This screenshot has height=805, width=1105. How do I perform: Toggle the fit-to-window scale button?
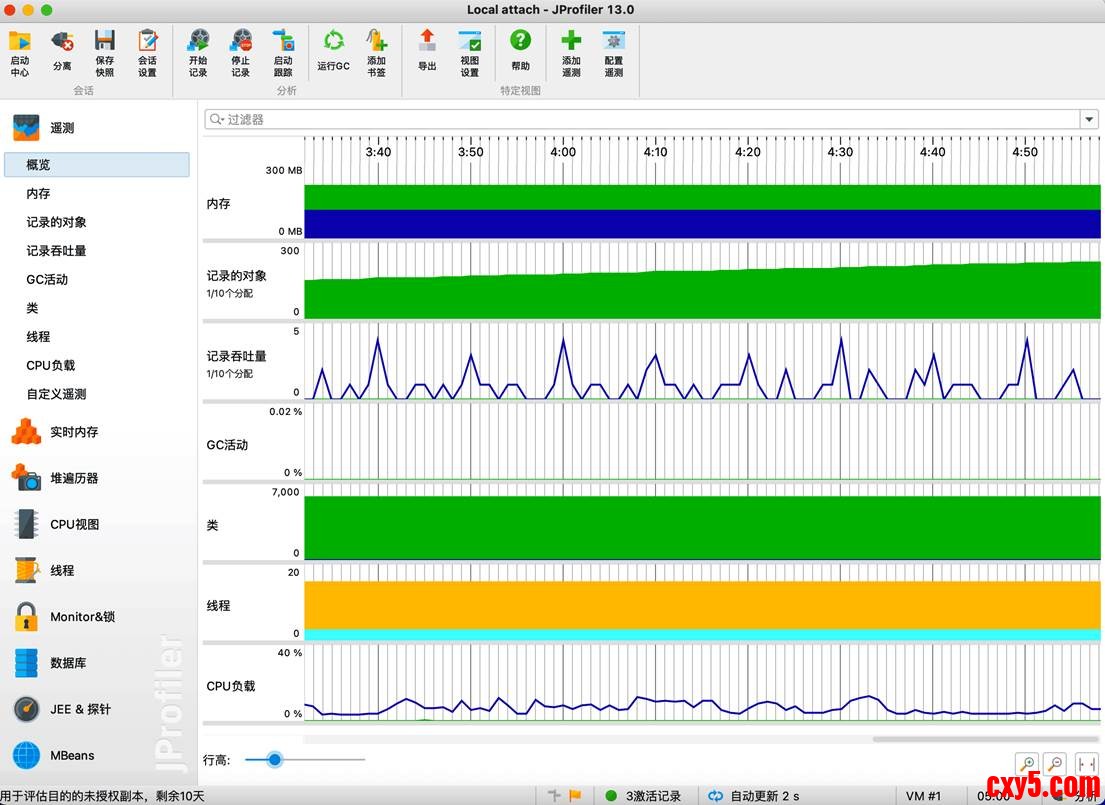[x=1085, y=763]
